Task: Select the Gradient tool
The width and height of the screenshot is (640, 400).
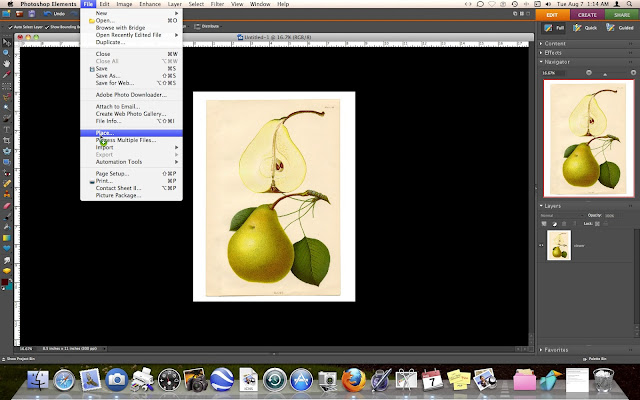Action: [7, 238]
